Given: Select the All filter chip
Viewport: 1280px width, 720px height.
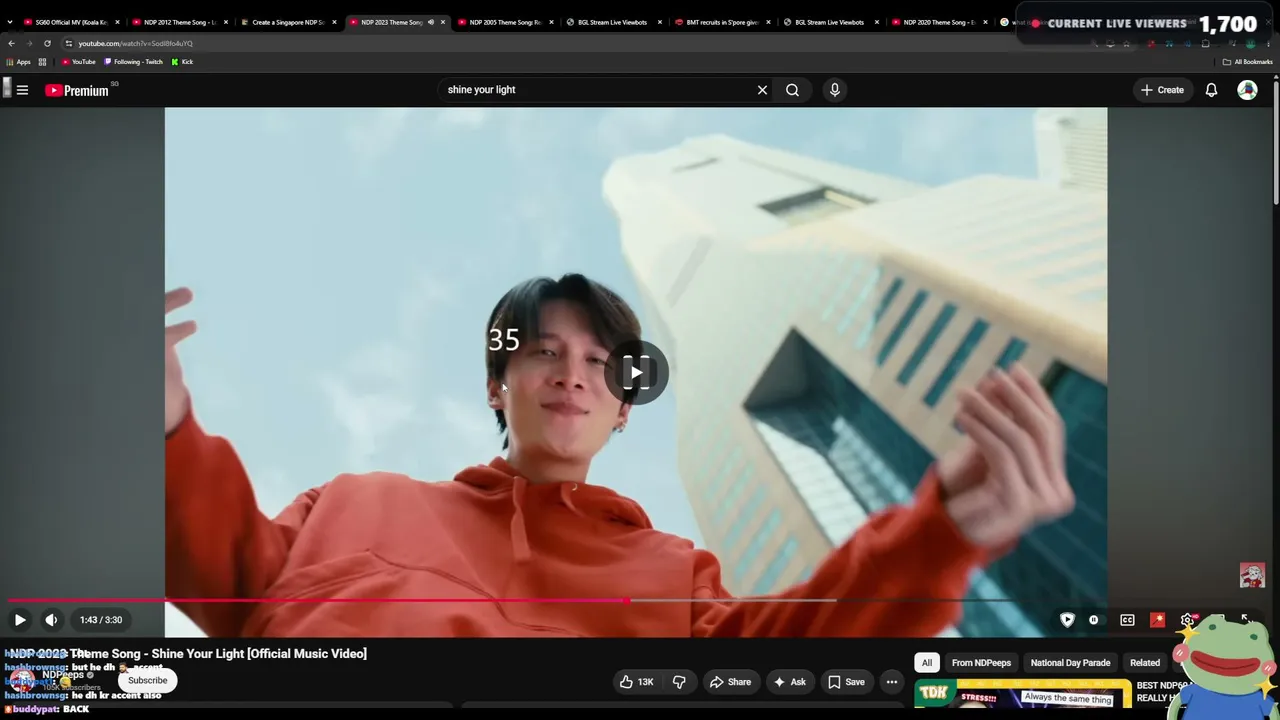Looking at the screenshot, I should click(x=927, y=663).
